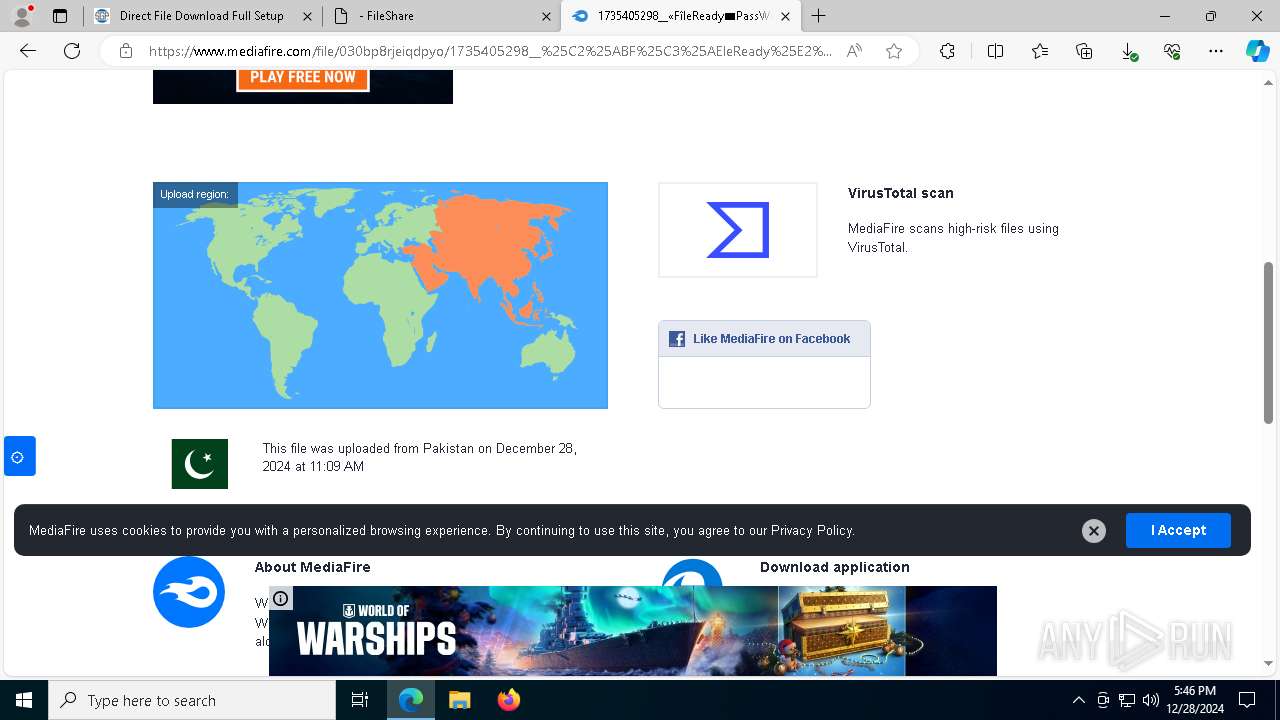Launch the Copilot sidebar
The image size is (1280, 720).
1257,51
